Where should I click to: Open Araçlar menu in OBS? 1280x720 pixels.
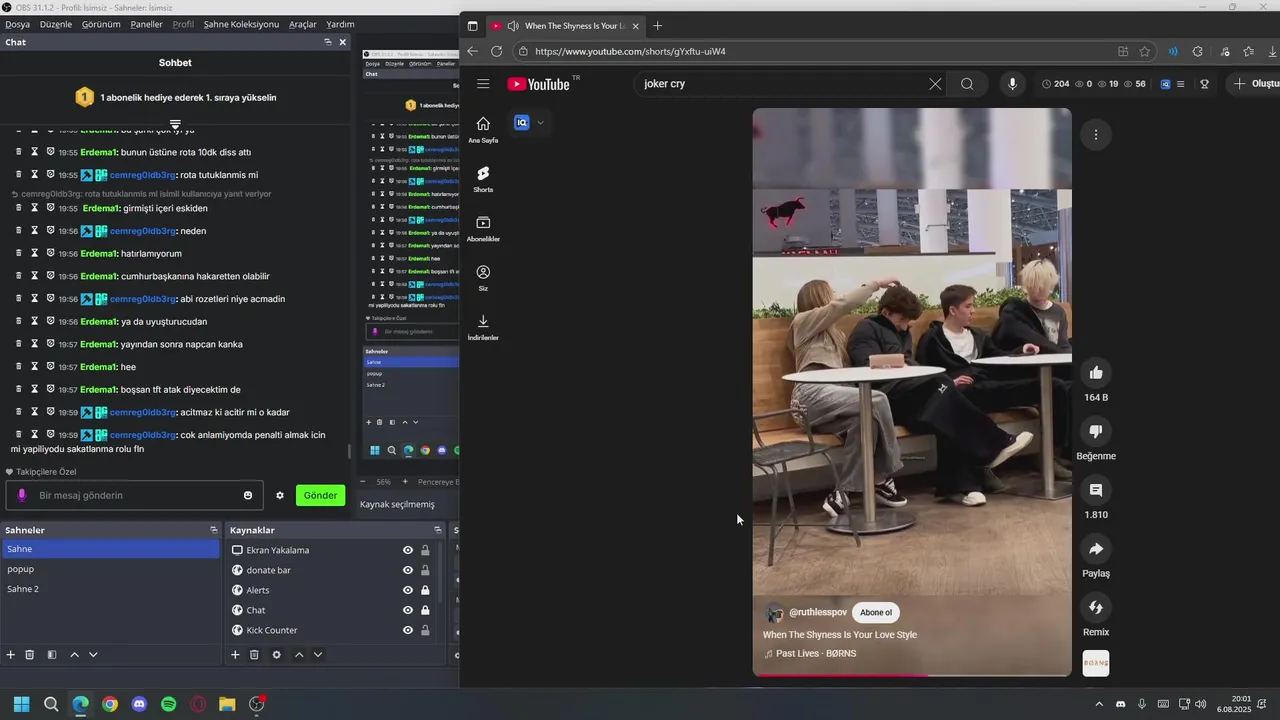(x=303, y=24)
